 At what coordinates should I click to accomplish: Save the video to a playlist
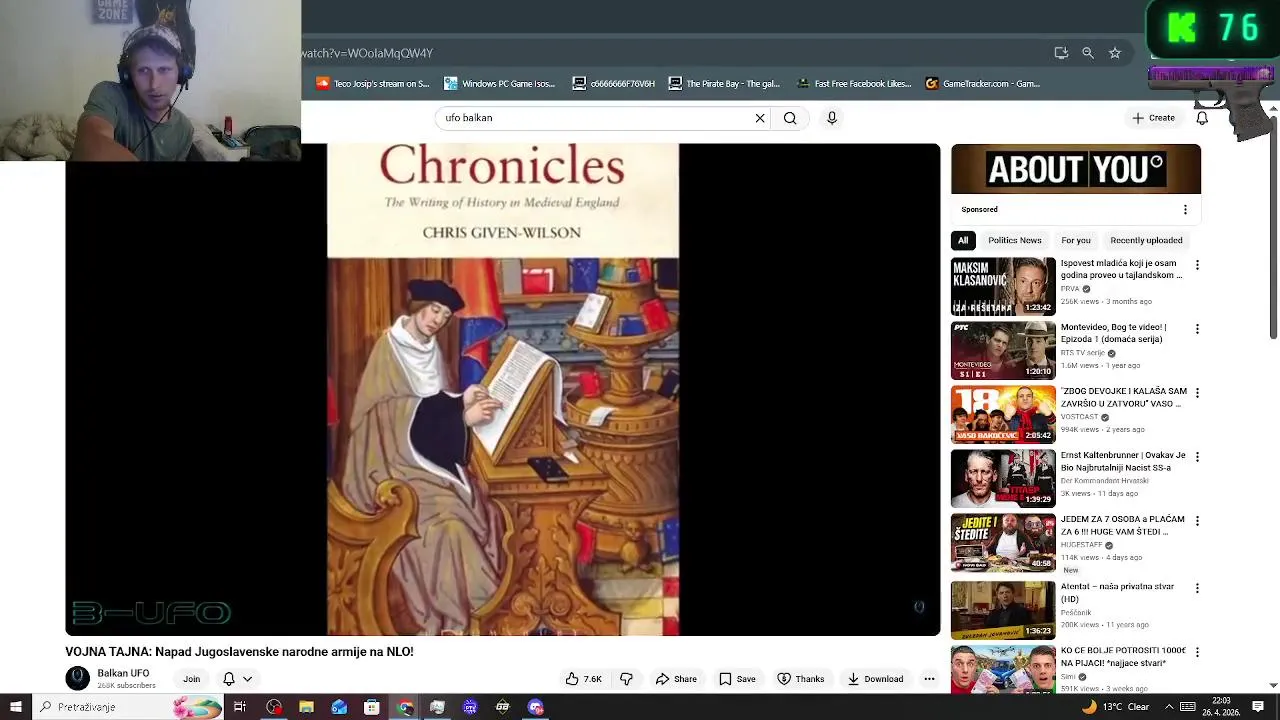point(737,679)
